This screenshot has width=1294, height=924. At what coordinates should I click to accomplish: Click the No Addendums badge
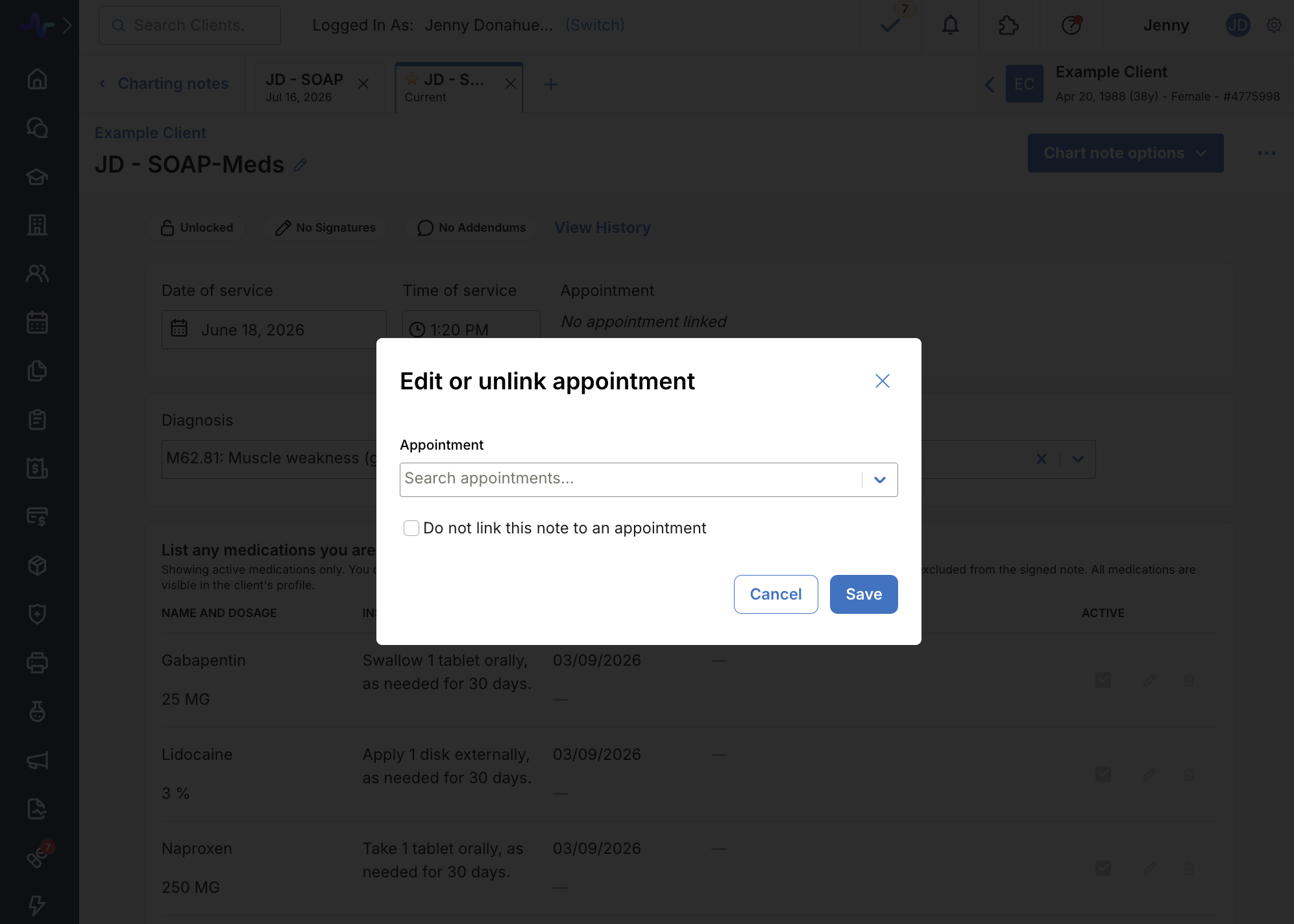pos(471,228)
